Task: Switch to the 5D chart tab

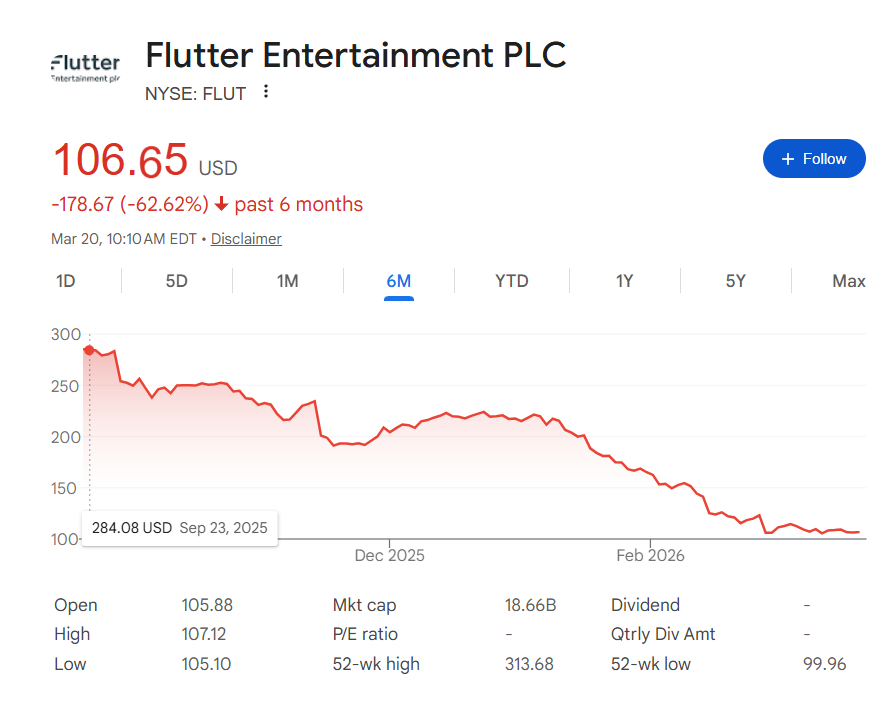Action: (176, 281)
